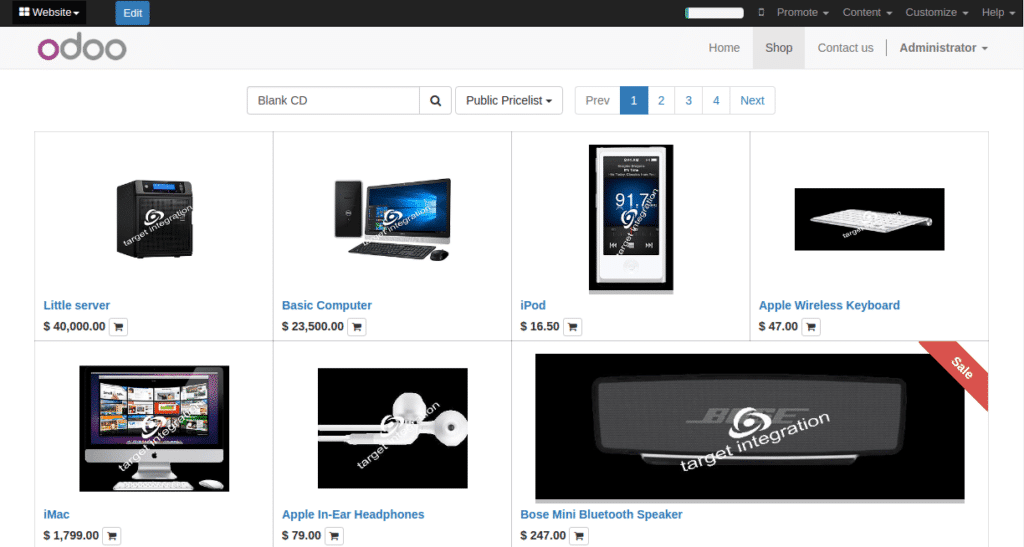The height and width of the screenshot is (547, 1024).
Task: Expand the Promote menu
Action: tap(803, 12)
